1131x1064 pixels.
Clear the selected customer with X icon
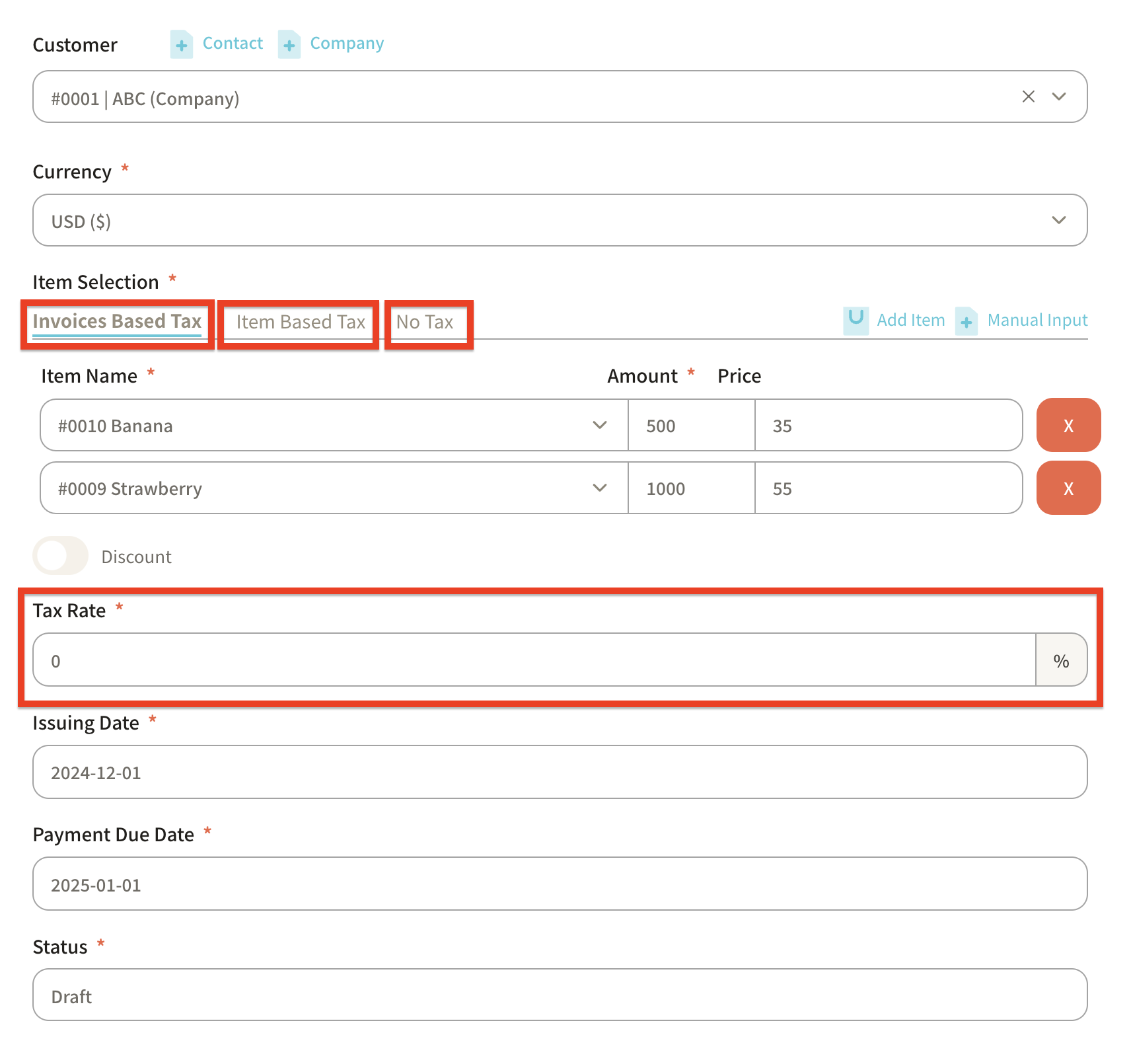point(1028,96)
